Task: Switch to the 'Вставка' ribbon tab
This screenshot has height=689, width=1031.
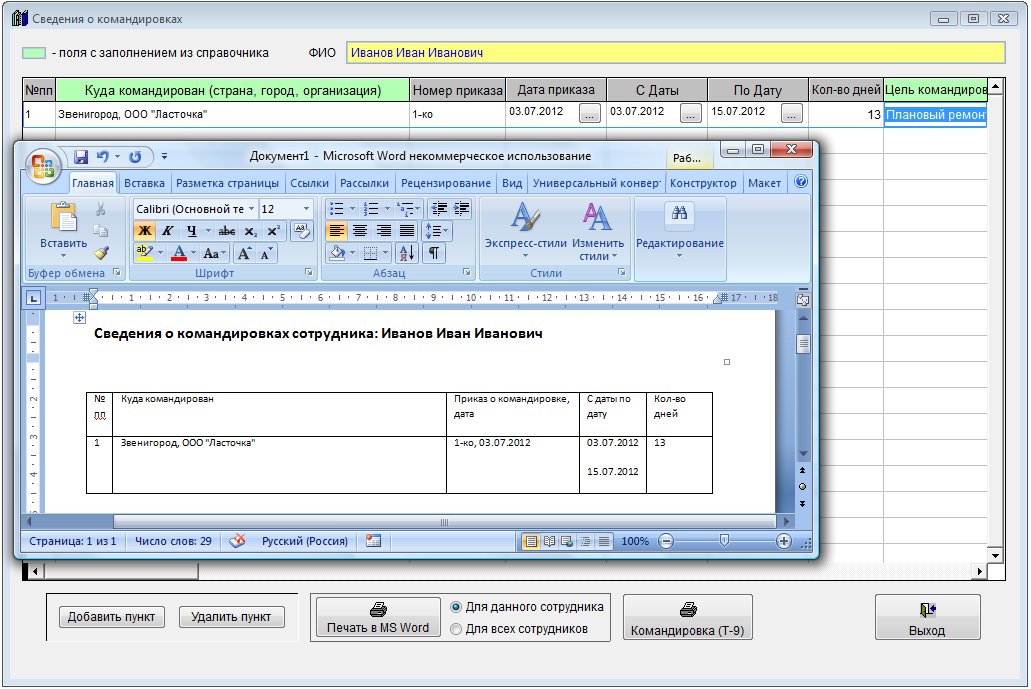Action: pyautogui.click(x=145, y=183)
